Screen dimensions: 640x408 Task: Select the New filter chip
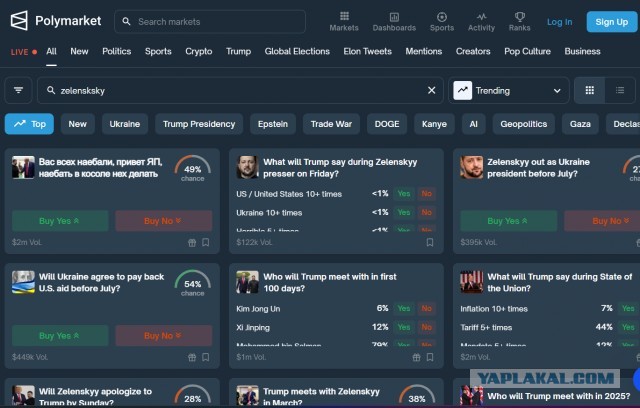(78, 124)
